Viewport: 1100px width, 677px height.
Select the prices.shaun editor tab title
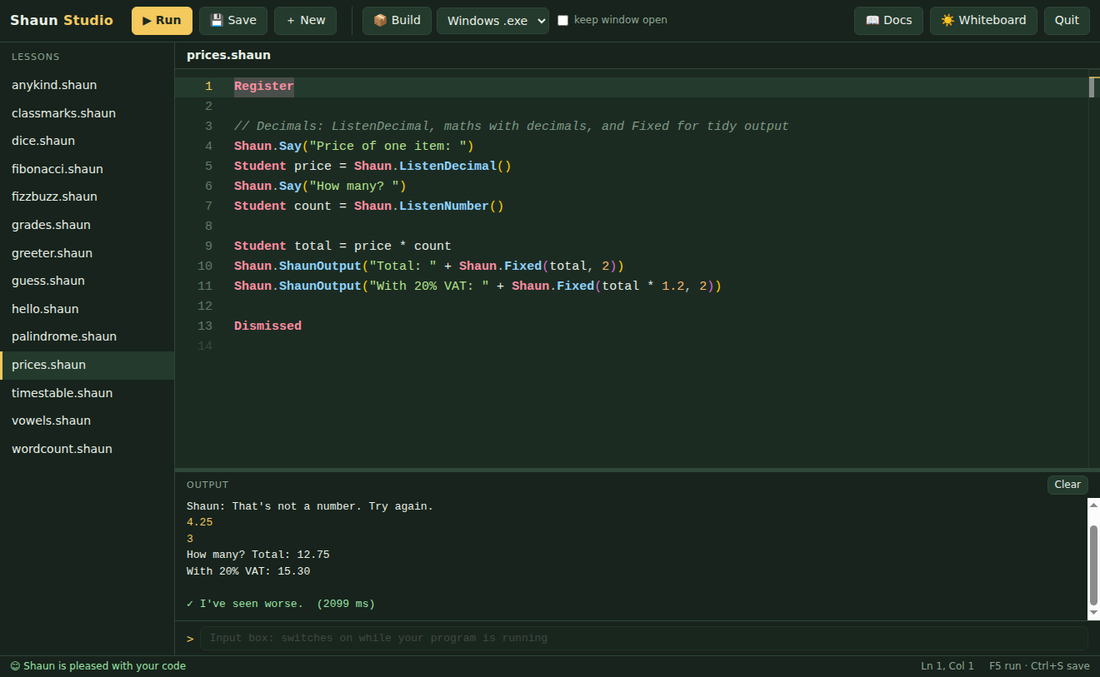[229, 55]
